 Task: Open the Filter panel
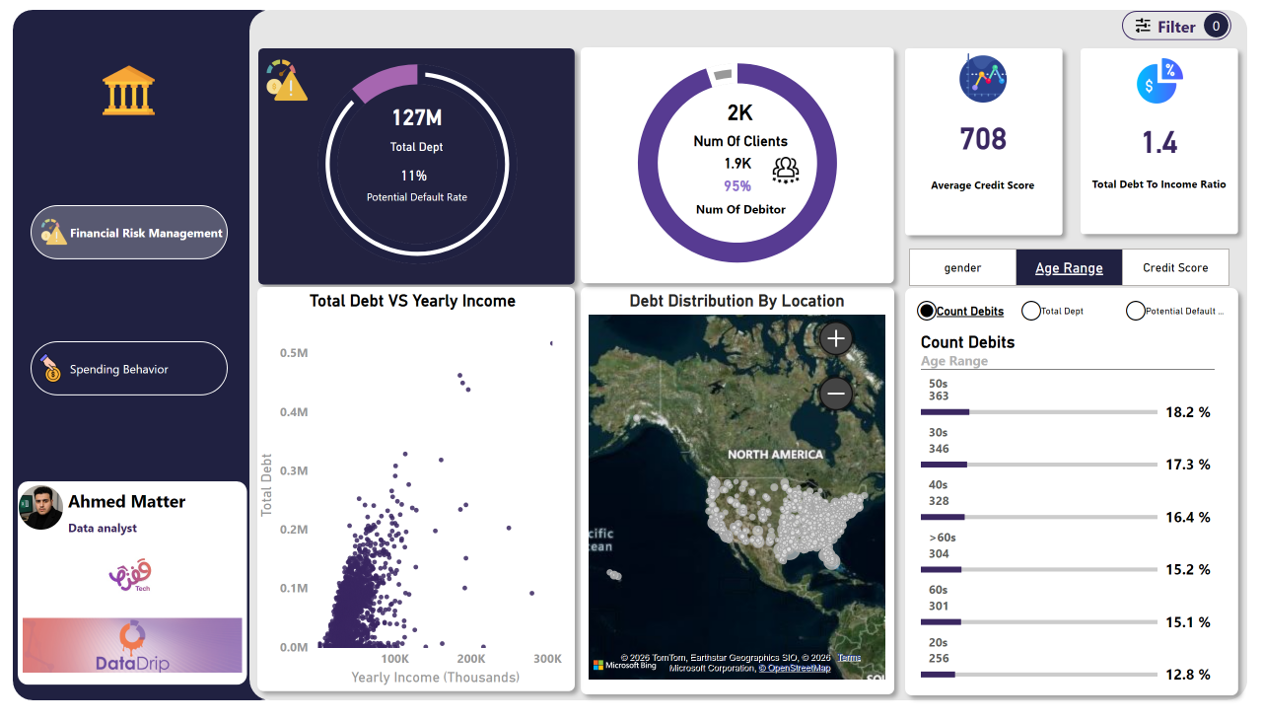tap(1176, 26)
